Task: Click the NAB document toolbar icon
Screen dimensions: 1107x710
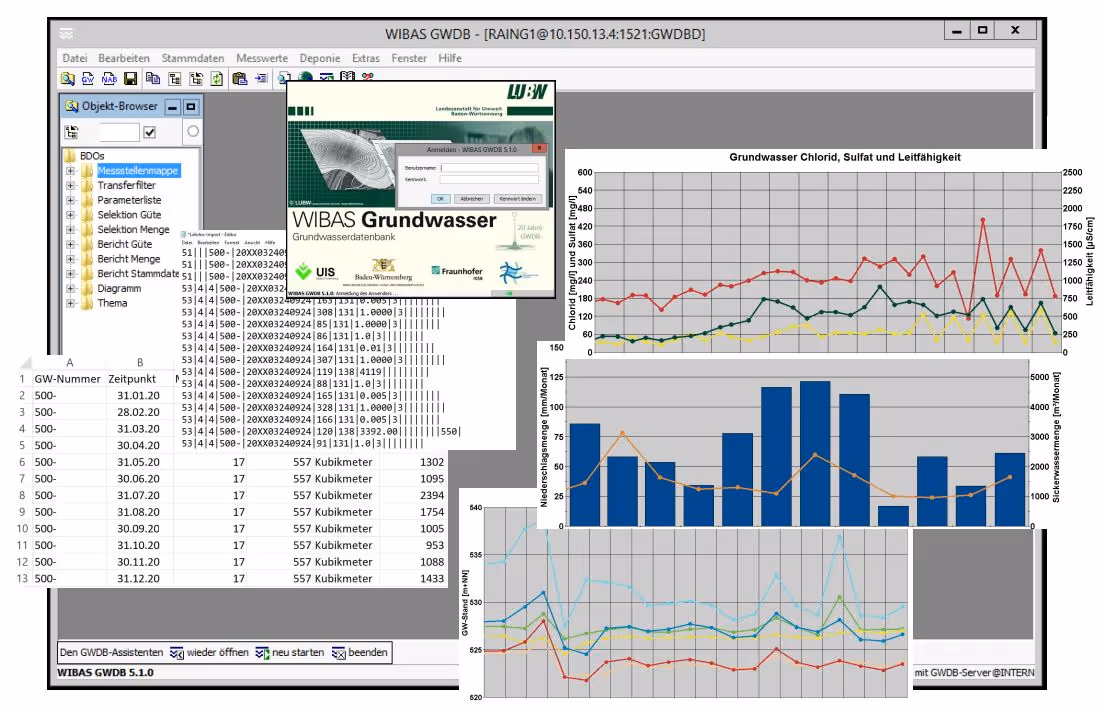Action: pyautogui.click(x=109, y=79)
